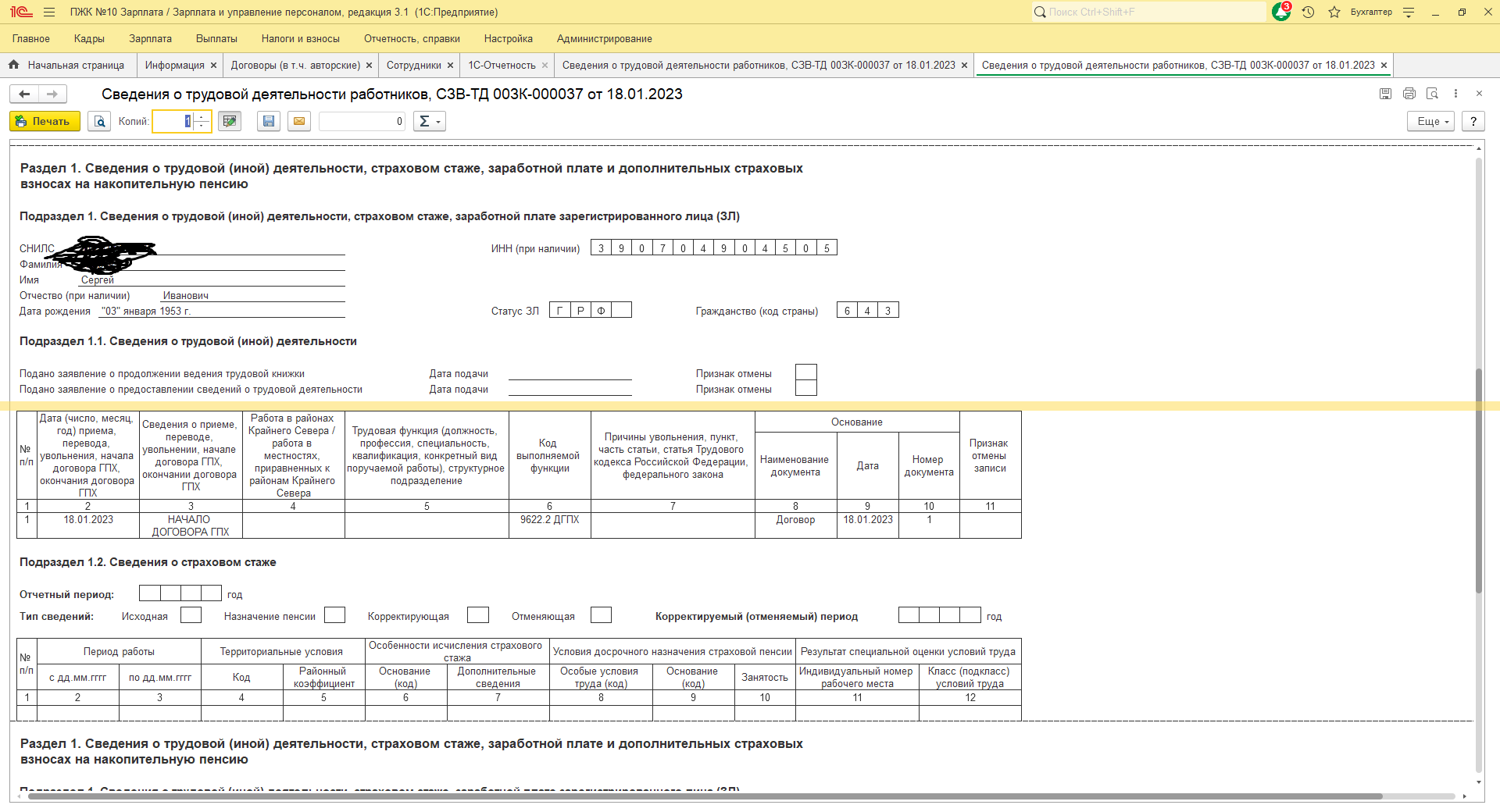The height and width of the screenshot is (812, 1500).
Task: Open the notifications bell with badge
Action: click(1280, 12)
